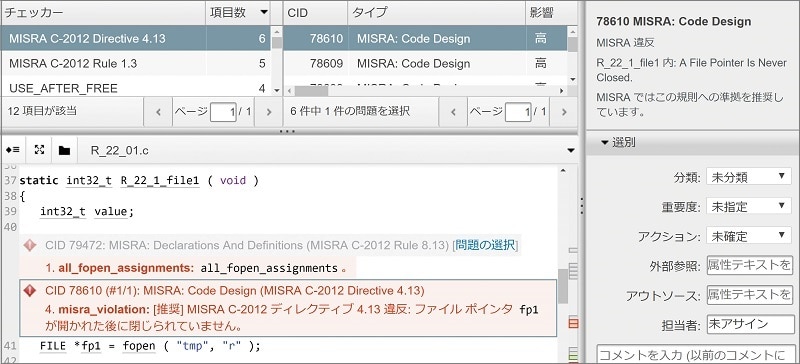Click チェッカー column header
800x364 pixels.
point(104,13)
